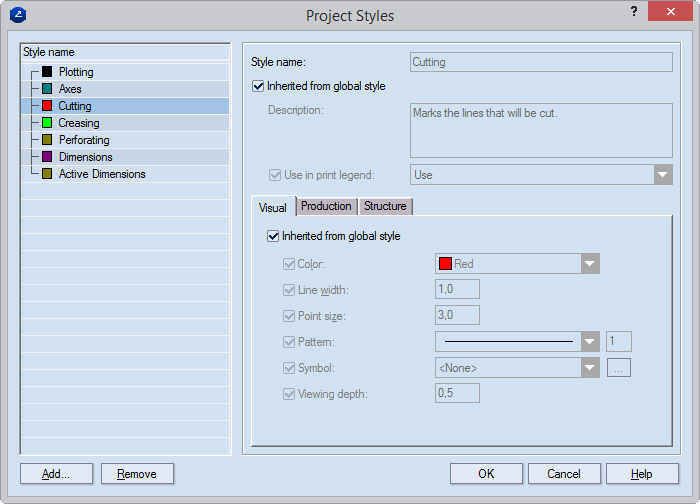Click the help question mark icon

tap(634, 12)
